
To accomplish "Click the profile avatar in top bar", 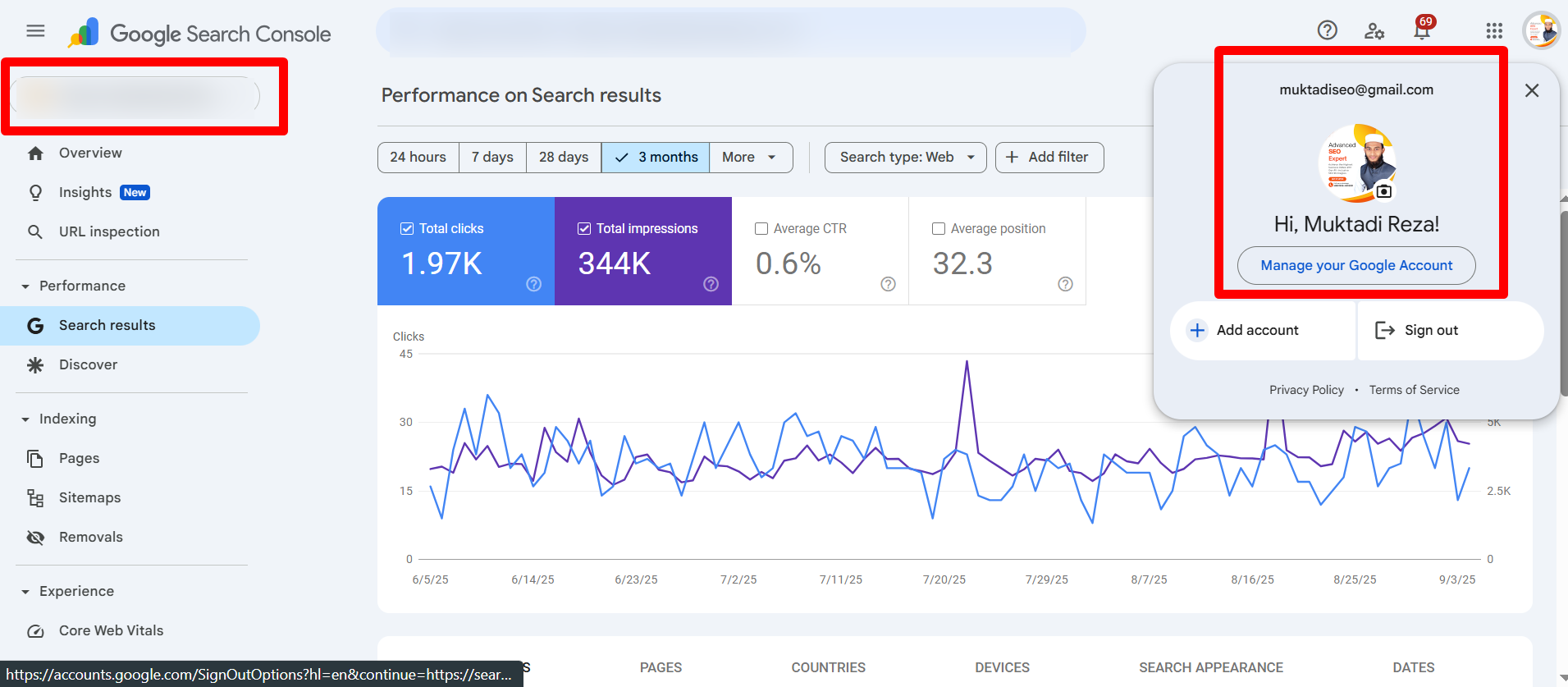I will [x=1541, y=30].
